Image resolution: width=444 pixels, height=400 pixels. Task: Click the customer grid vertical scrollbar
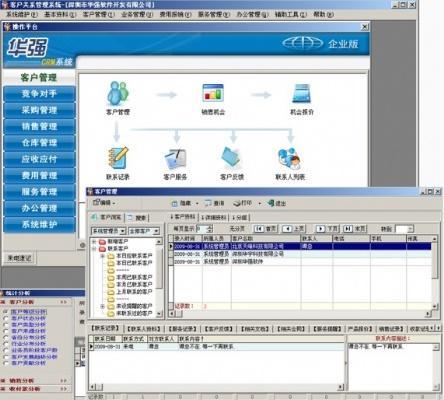coord(434,272)
